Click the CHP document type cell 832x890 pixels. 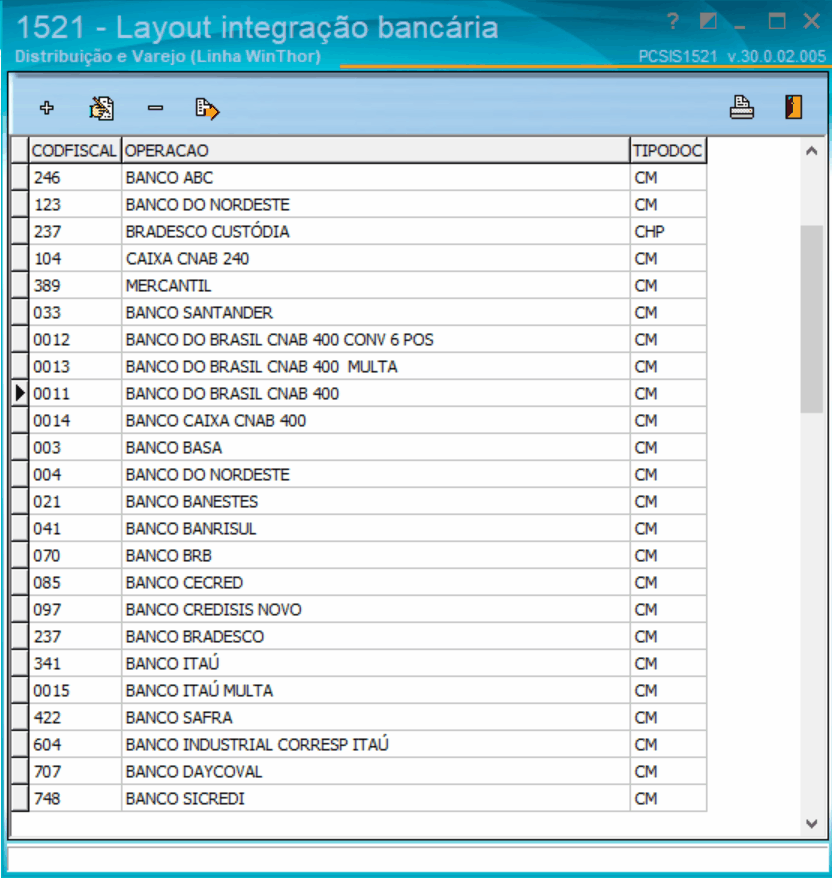pyautogui.click(x=668, y=232)
